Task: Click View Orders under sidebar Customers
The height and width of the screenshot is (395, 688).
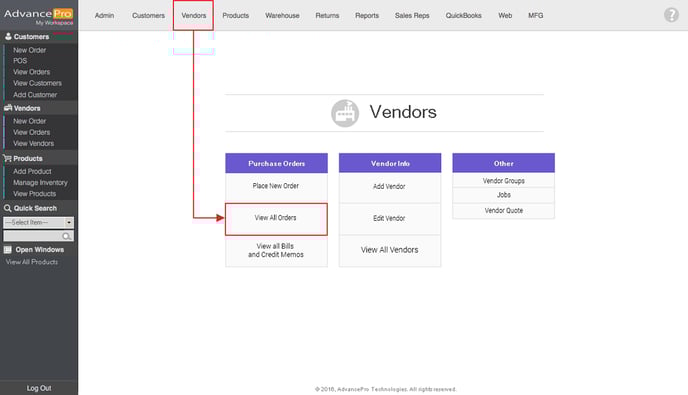Action: [31, 72]
